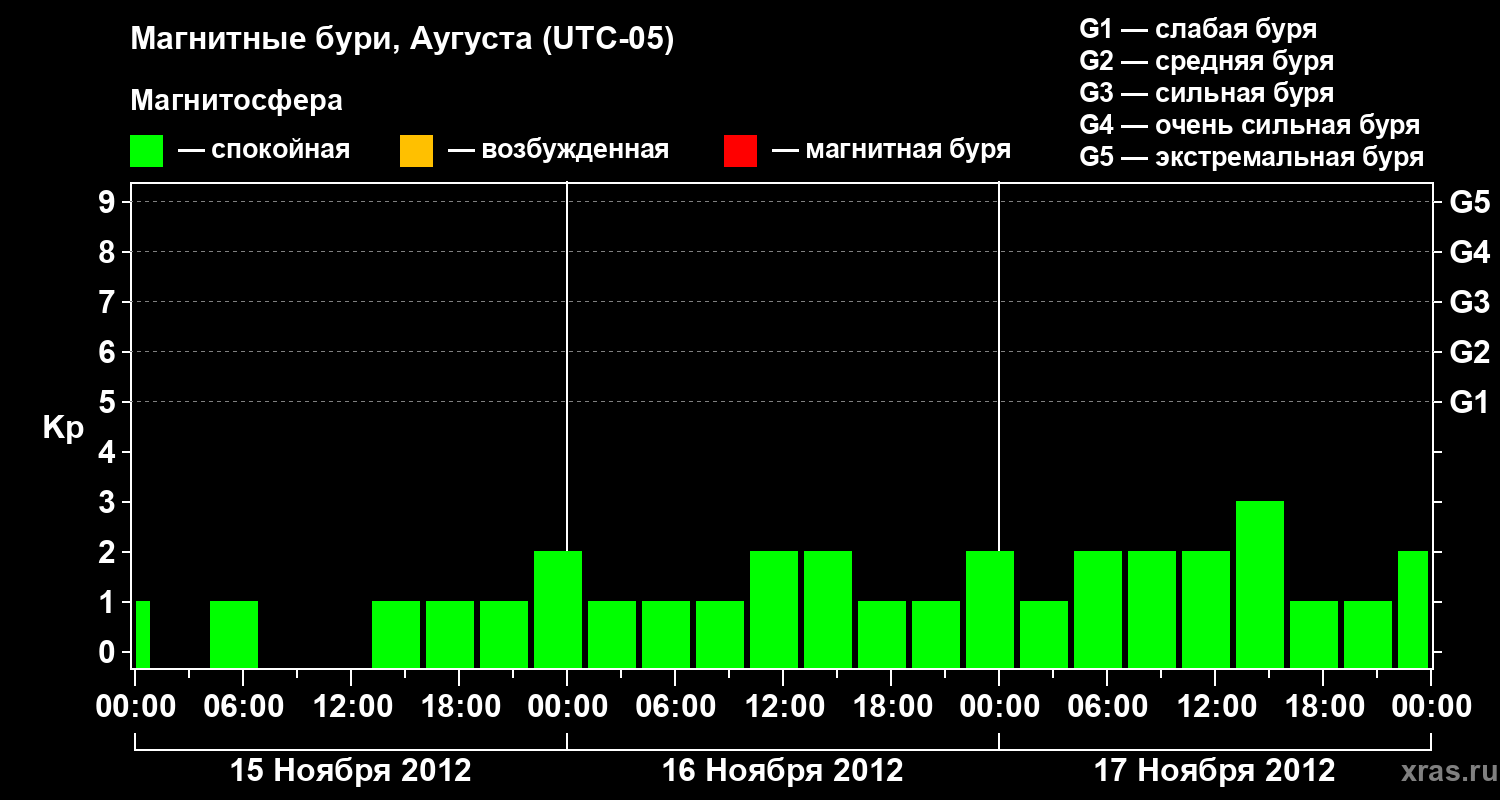Click the '— магнитная буря' legend label
This screenshot has height=800, width=1500.
tap(892, 150)
